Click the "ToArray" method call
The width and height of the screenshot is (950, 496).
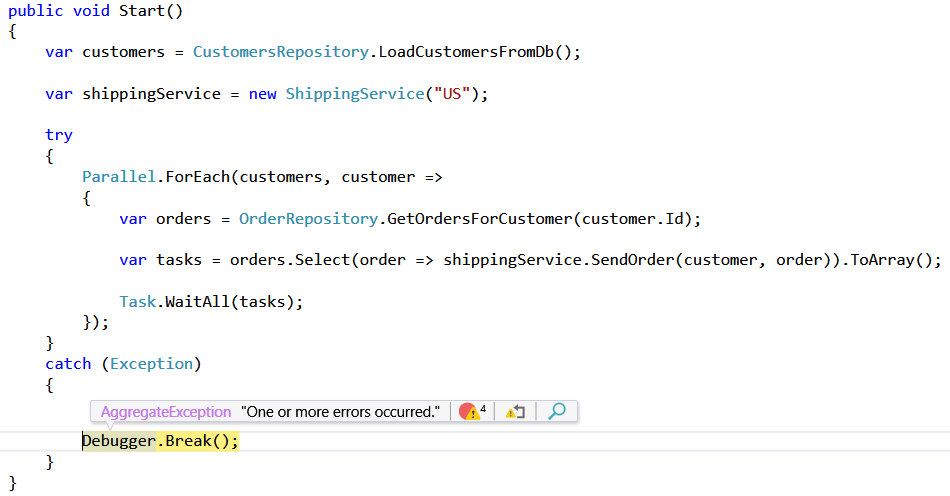[883, 260]
